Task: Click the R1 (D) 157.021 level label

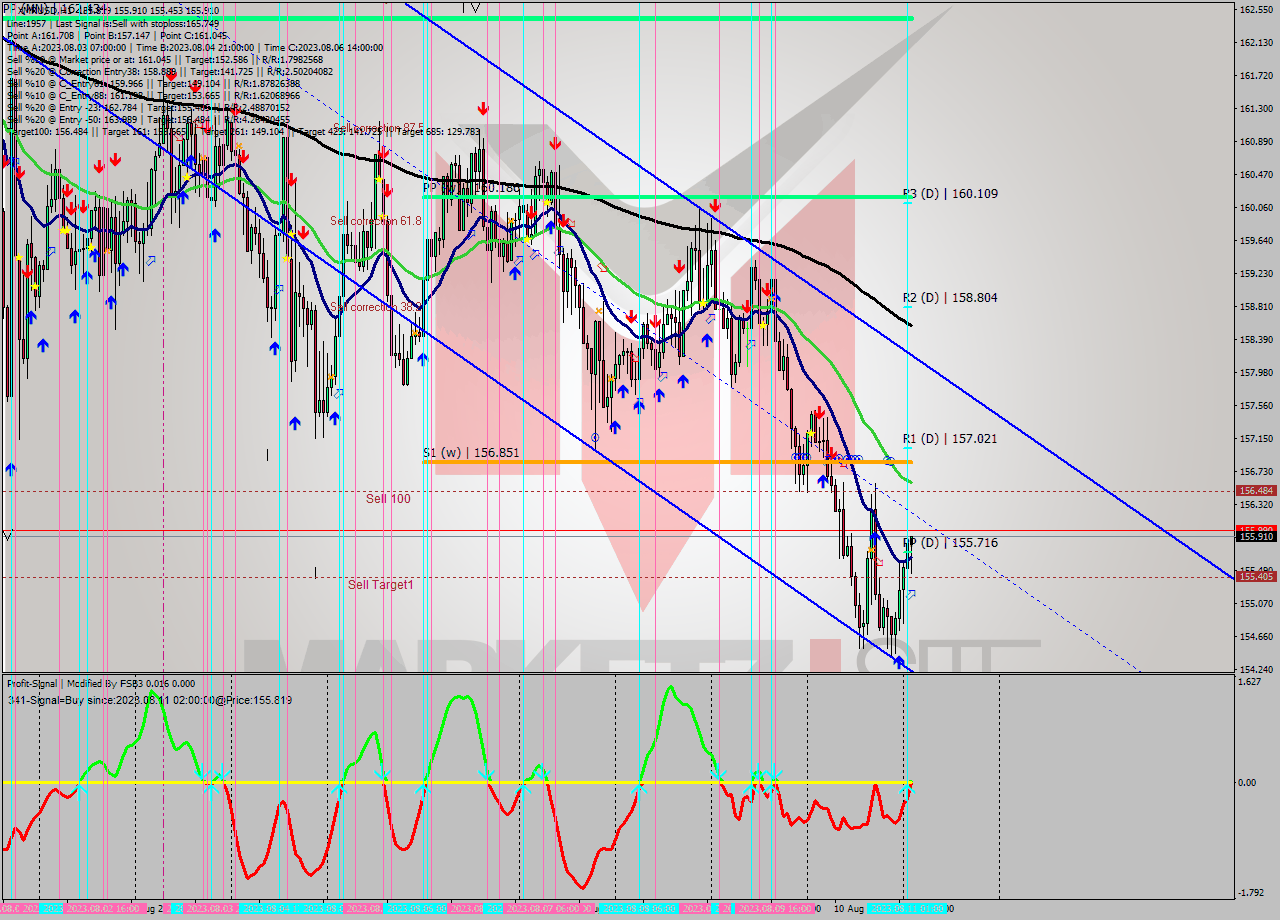Action: tap(950, 438)
